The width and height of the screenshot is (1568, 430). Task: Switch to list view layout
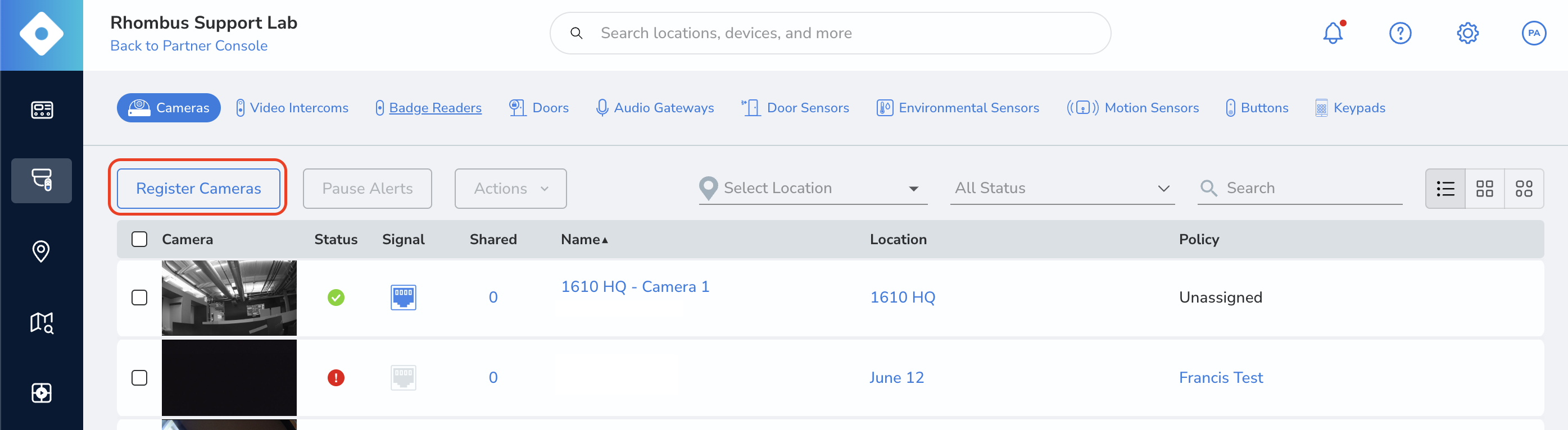1445,189
